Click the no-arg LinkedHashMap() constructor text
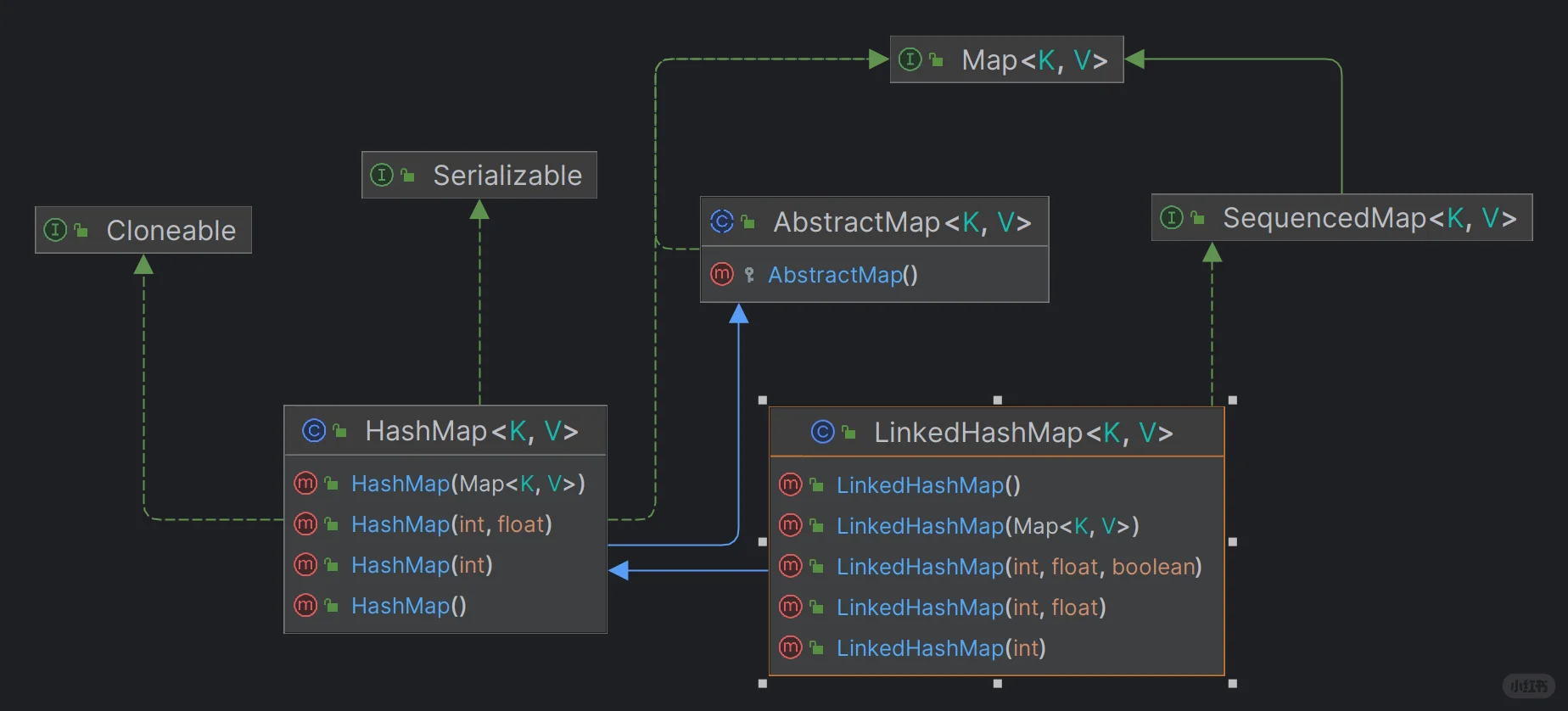The width and height of the screenshot is (1568, 711). click(x=928, y=486)
